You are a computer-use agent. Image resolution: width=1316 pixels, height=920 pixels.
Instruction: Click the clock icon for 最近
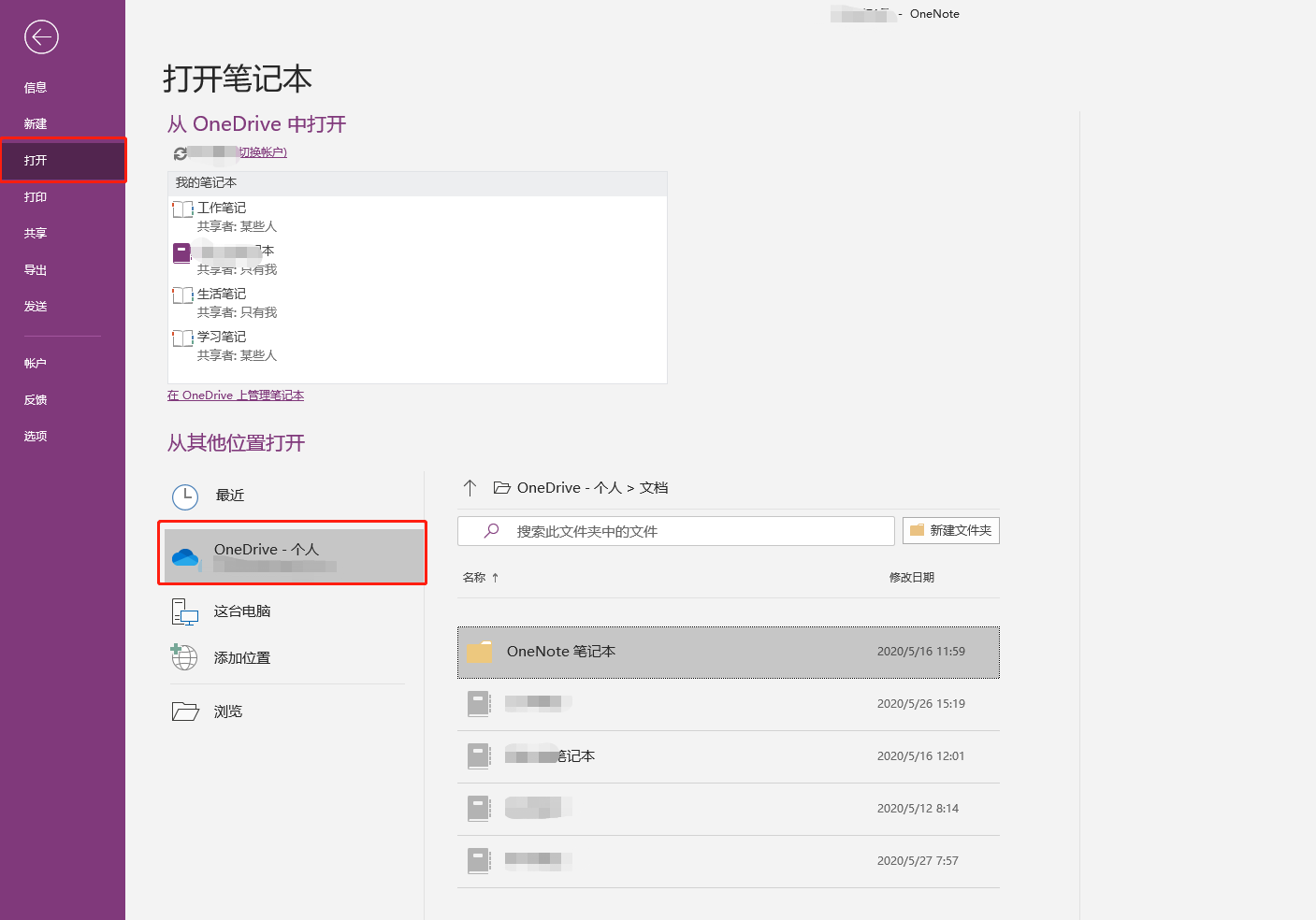[x=185, y=496]
